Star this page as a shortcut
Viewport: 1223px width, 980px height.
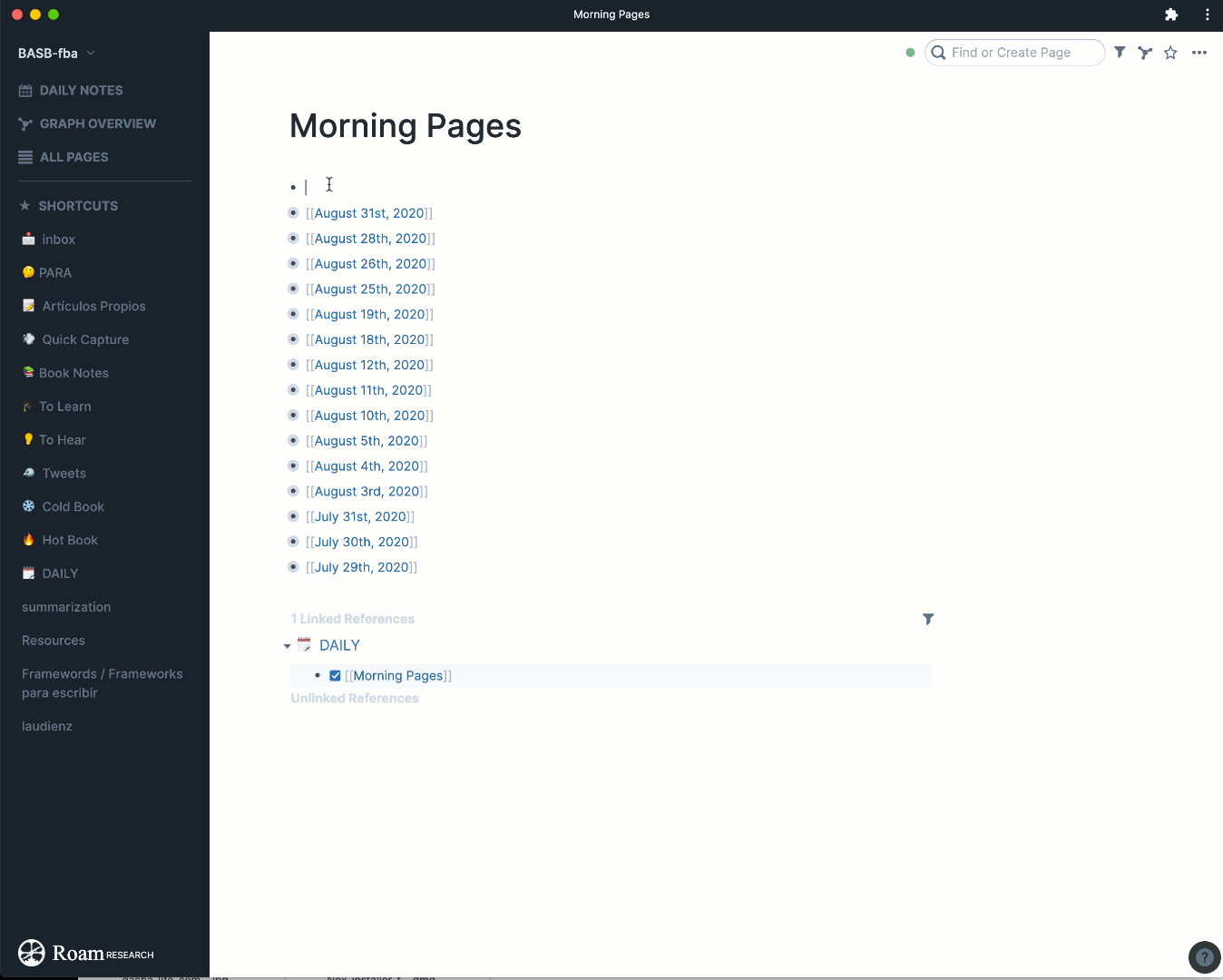click(1170, 53)
